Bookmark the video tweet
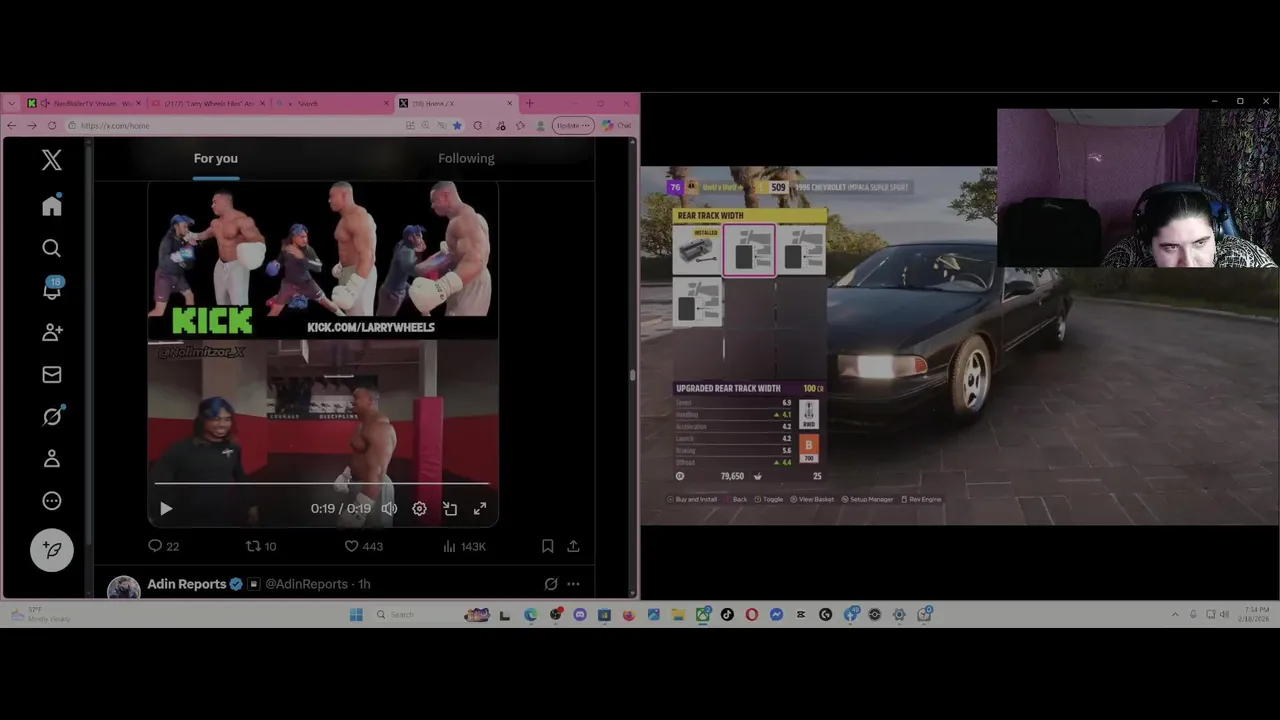 tap(548, 546)
